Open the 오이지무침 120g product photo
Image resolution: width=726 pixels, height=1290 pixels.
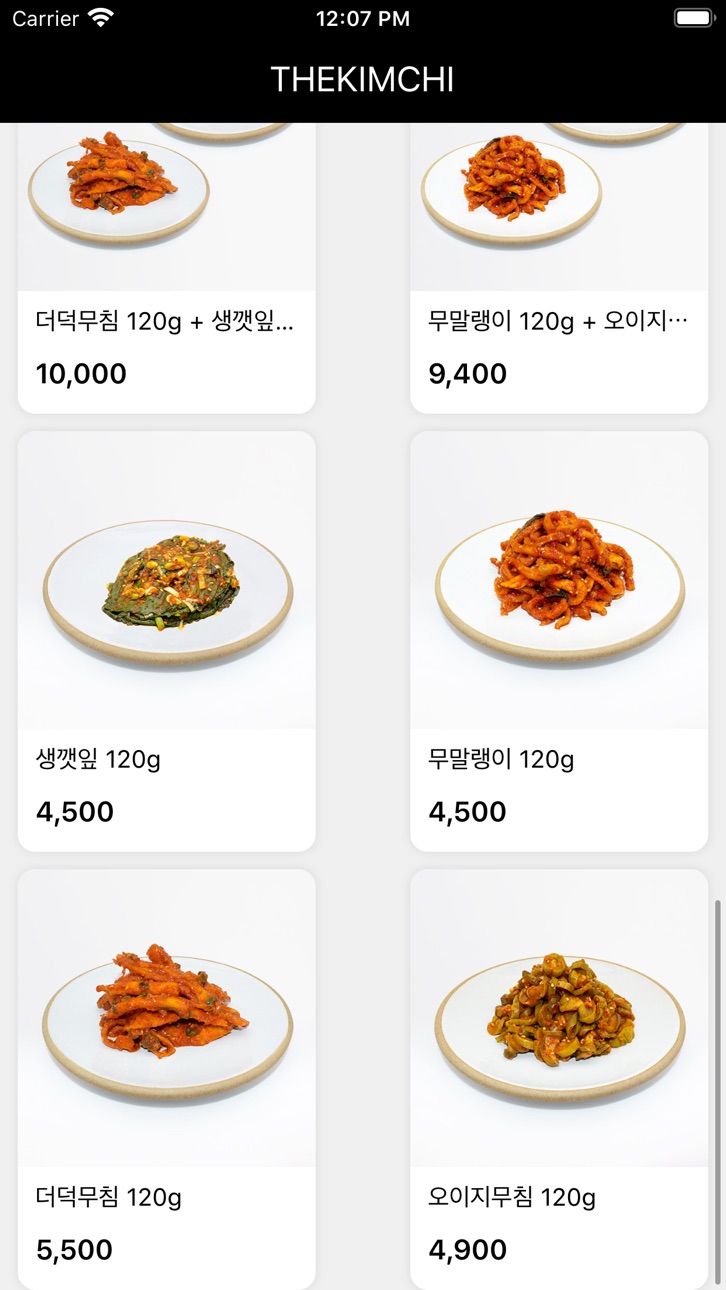pos(559,1018)
